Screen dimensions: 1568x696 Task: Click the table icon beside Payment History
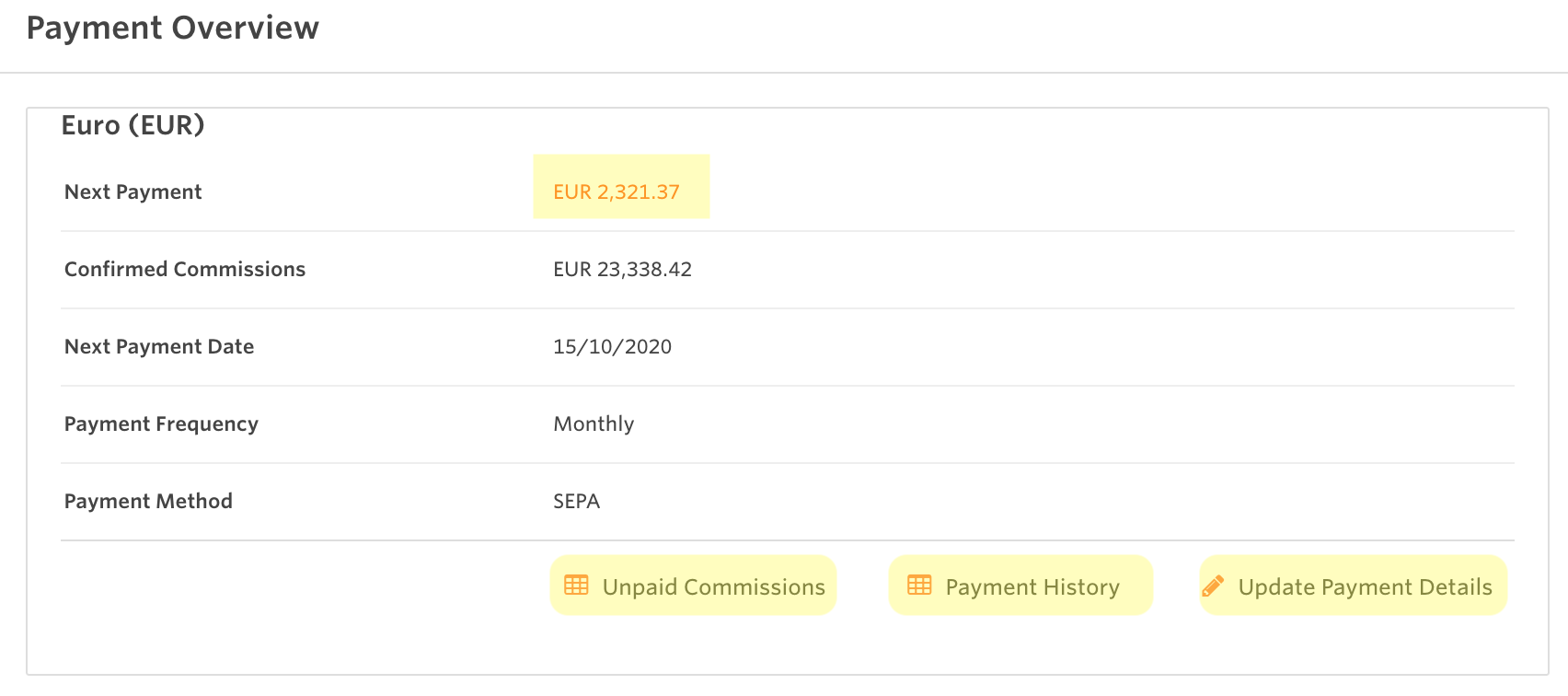919,586
